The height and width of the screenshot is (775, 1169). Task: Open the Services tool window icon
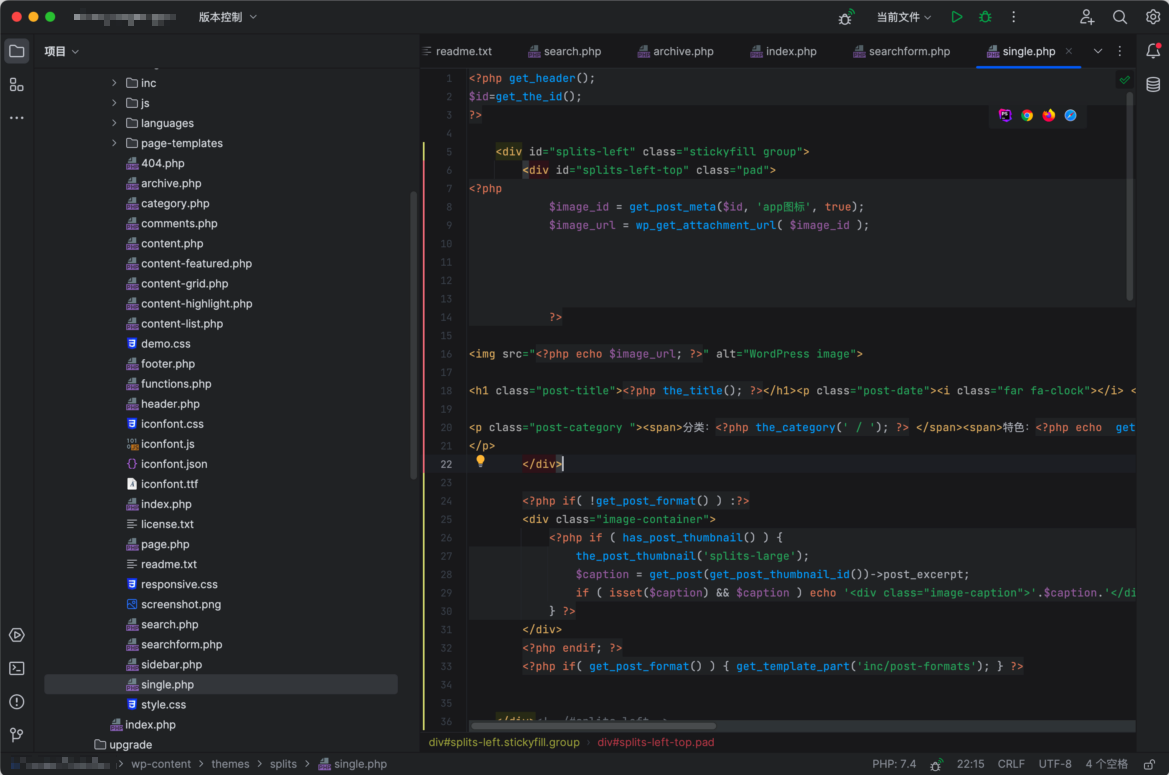[x=16, y=635]
